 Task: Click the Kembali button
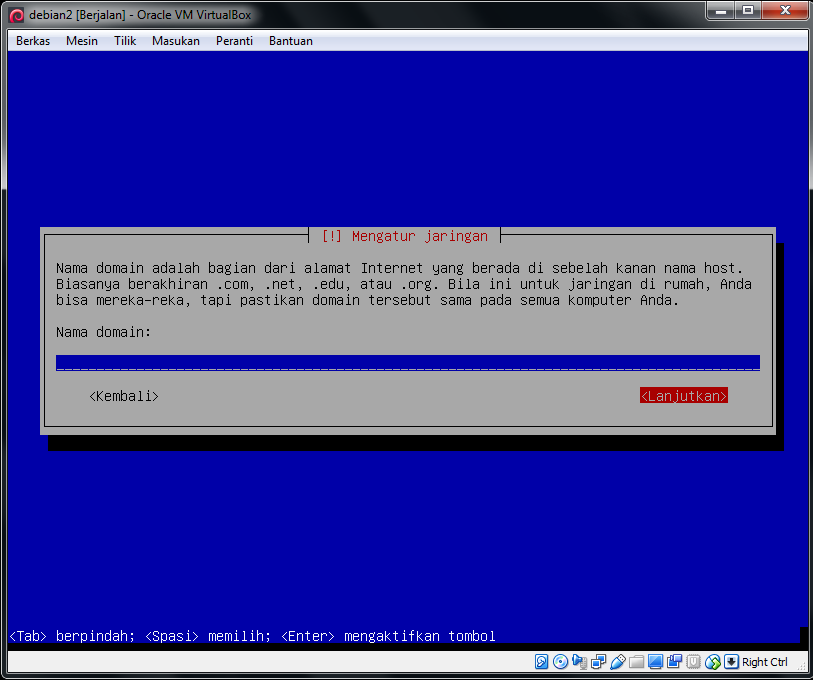(124, 396)
